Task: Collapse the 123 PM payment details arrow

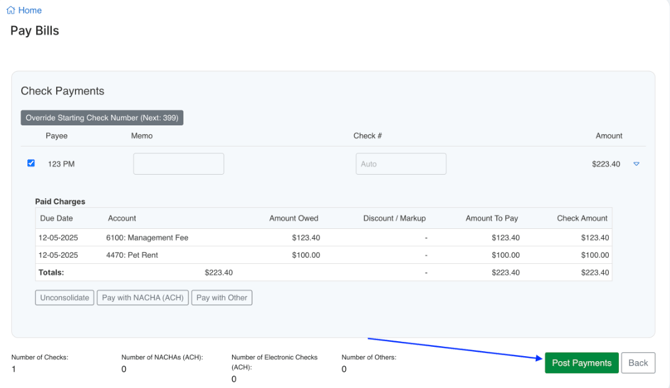Action: (x=636, y=164)
